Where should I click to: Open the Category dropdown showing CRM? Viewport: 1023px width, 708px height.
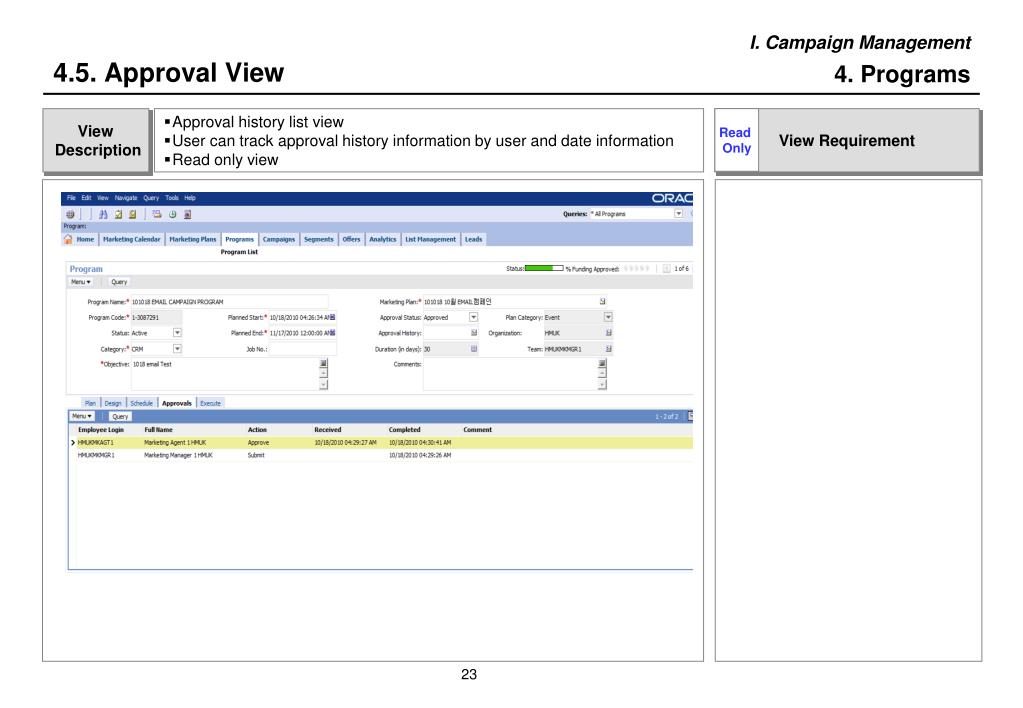(177, 349)
